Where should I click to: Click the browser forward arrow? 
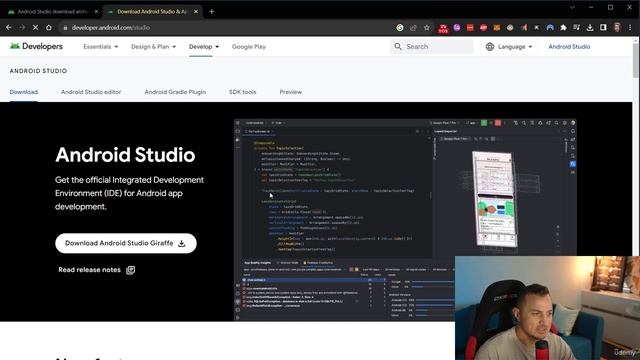pyautogui.click(x=22, y=27)
